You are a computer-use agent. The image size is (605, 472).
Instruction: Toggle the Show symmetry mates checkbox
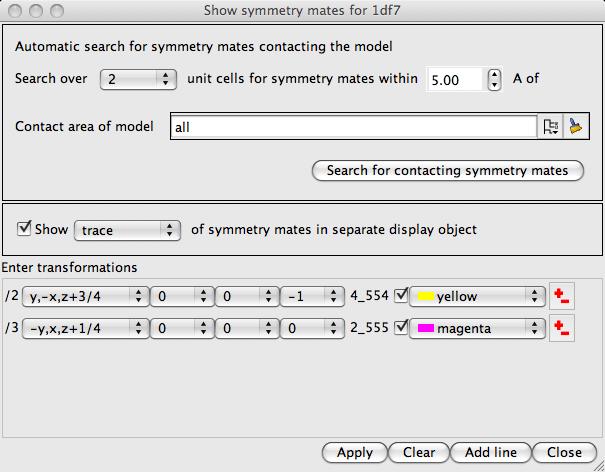(x=24, y=228)
